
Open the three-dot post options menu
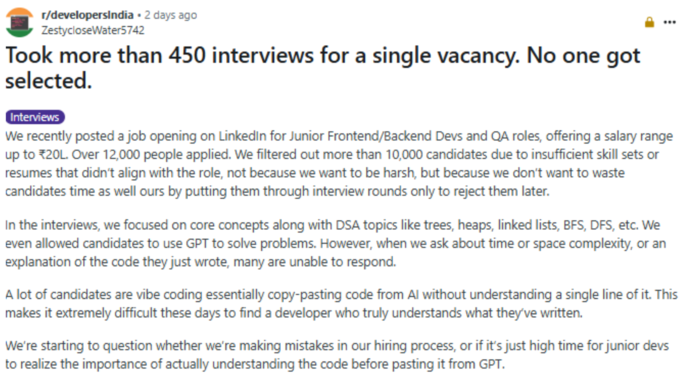tap(670, 22)
